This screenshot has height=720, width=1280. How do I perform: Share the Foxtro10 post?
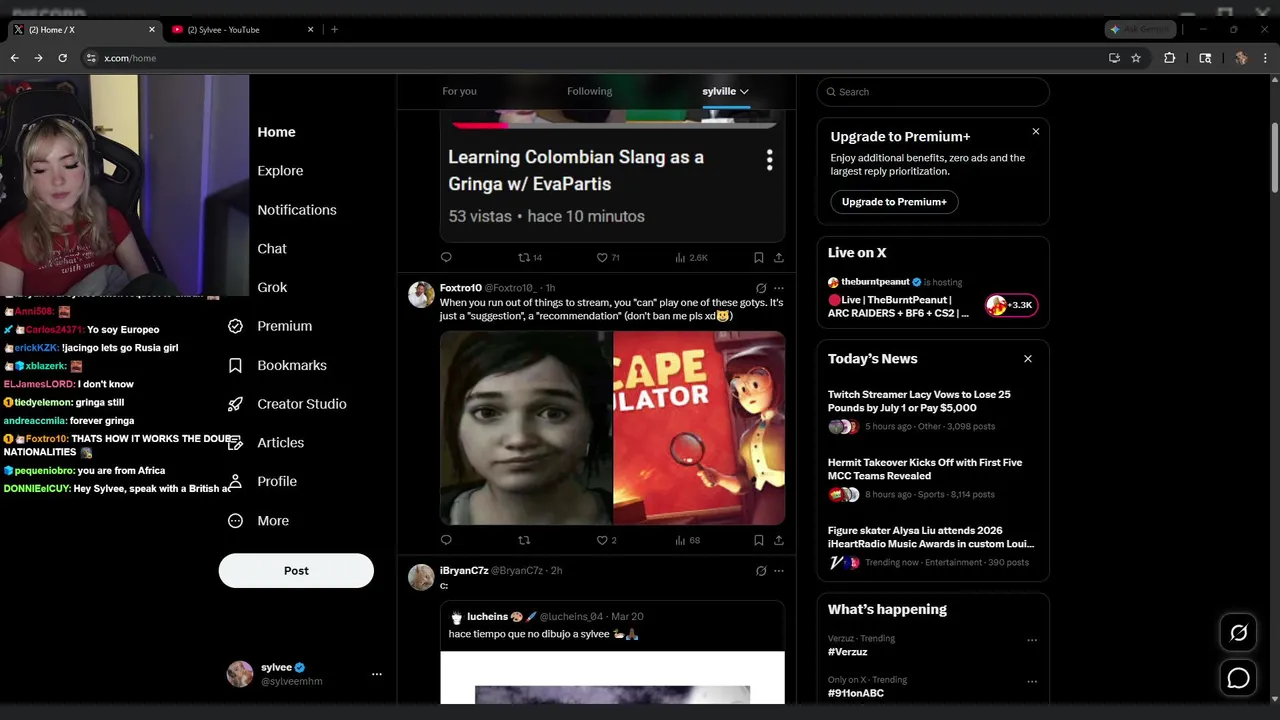pos(778,540)
